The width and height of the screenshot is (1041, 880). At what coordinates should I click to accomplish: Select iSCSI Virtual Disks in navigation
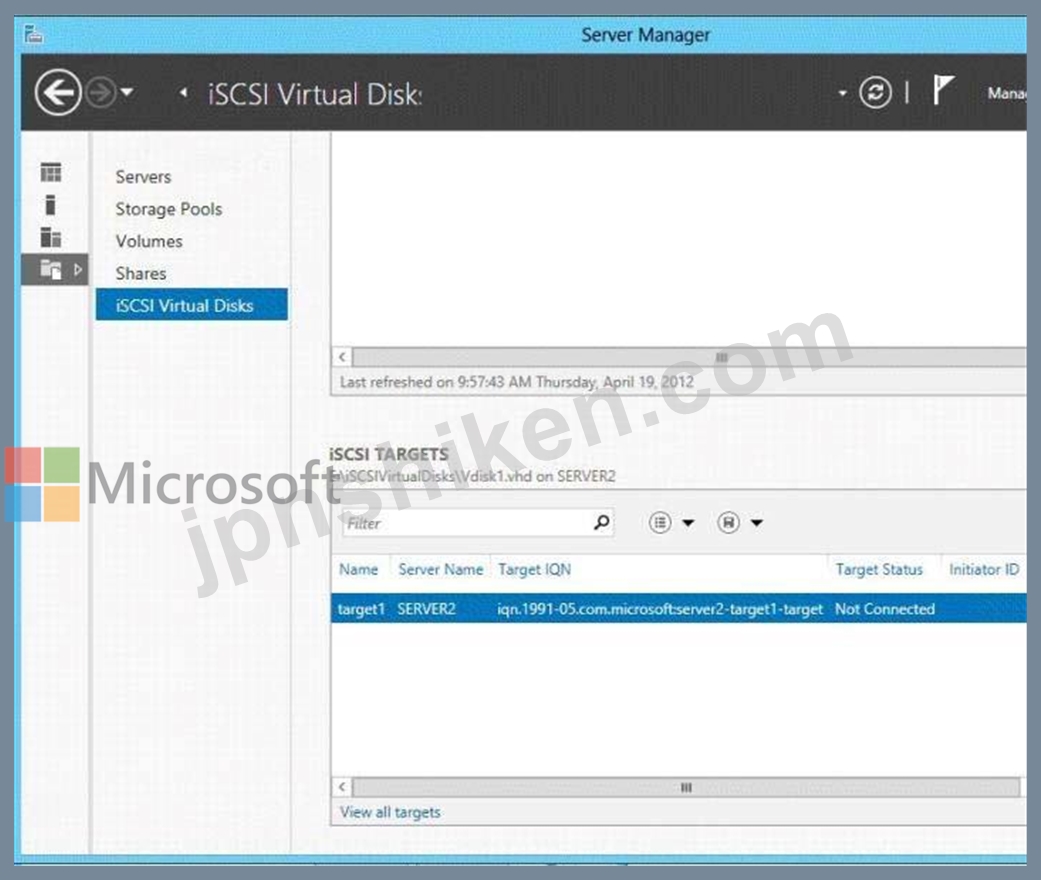(192, 305)
